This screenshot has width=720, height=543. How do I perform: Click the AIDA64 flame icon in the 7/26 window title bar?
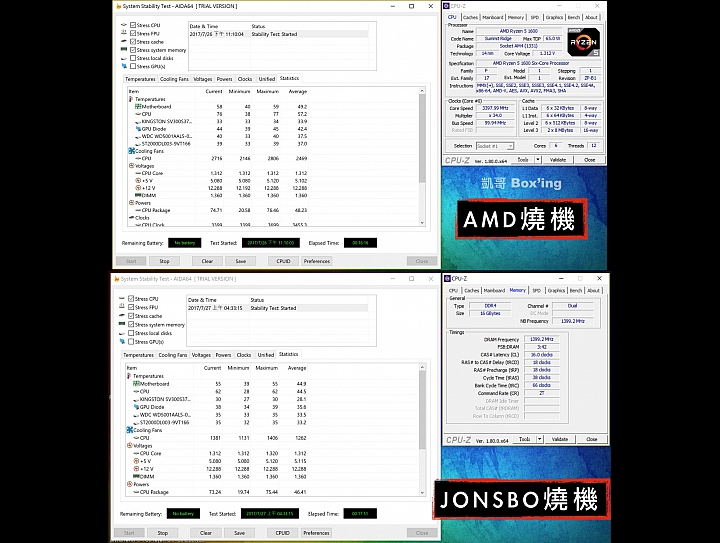pos(118,6)
